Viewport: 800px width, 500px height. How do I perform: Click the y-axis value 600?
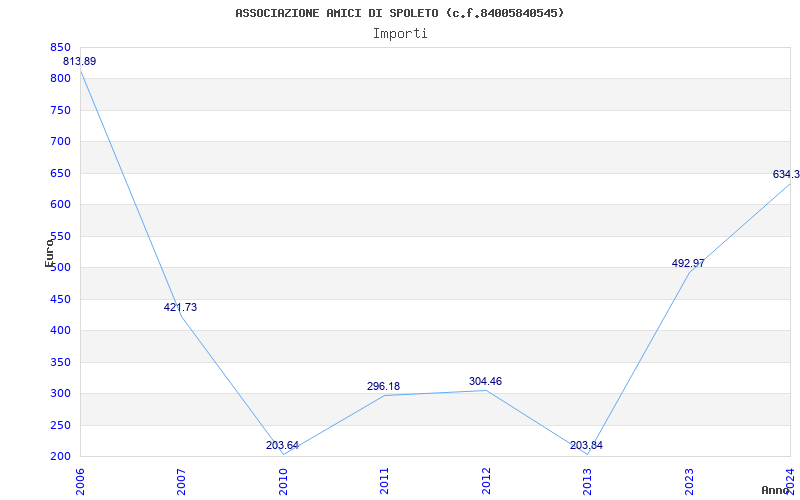[60, 205]
